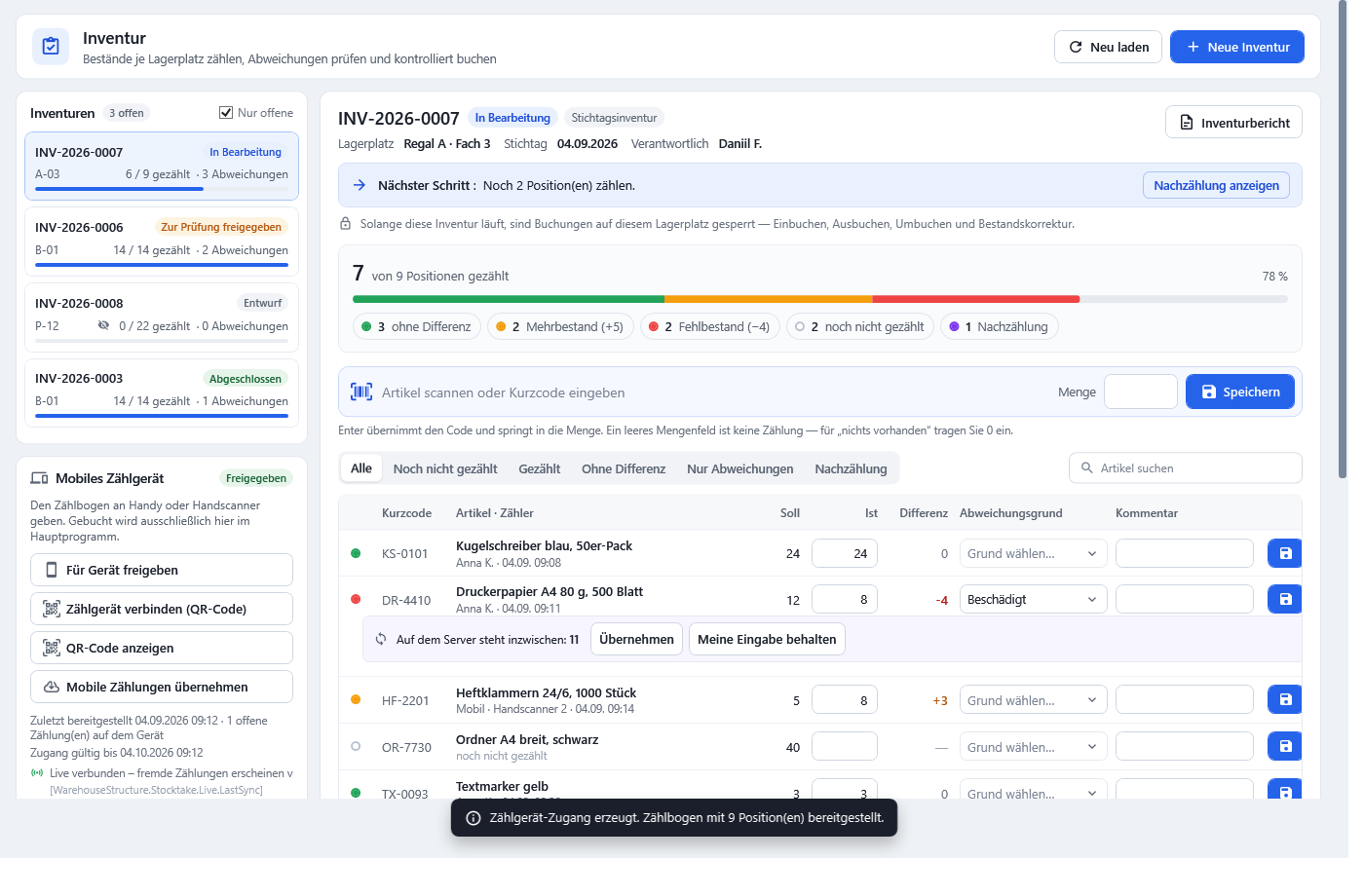The height and width of the screenshot is (896, 1364).
Task: Switch to the Gezählt tab
Action: [x=539, y=468]
